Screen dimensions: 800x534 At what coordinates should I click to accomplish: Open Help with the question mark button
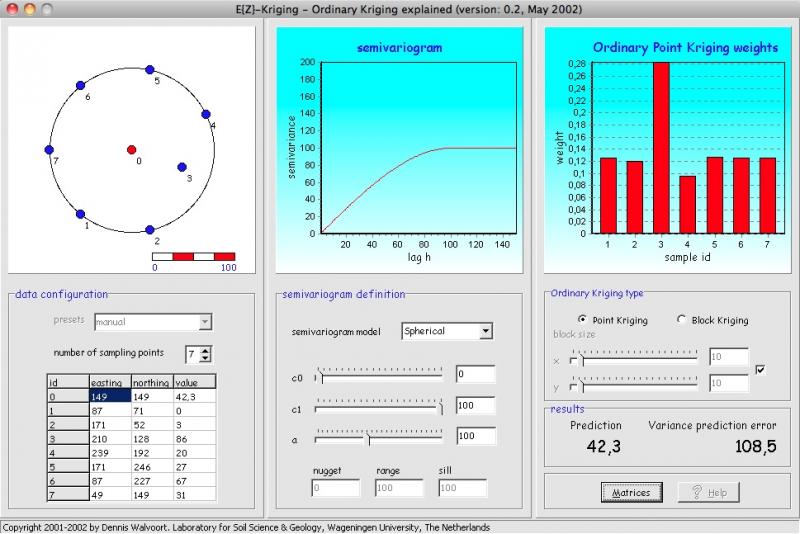pyautogui.click(x=708, y=492)
